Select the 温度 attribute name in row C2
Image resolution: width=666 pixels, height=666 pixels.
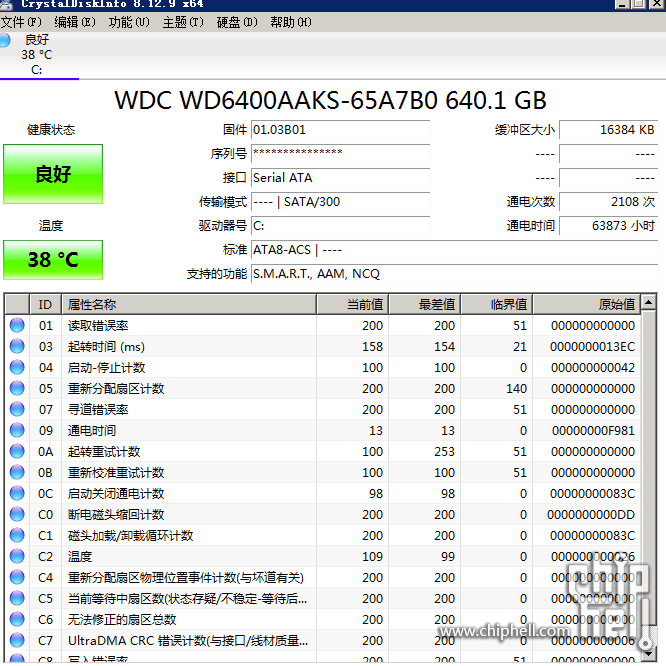click(80, 556)
